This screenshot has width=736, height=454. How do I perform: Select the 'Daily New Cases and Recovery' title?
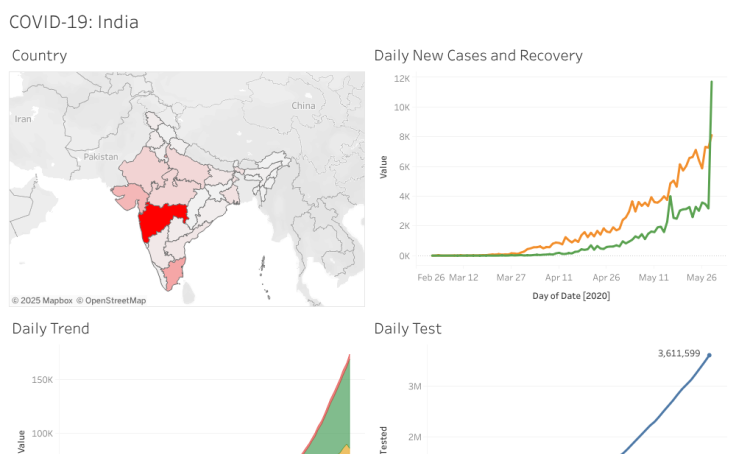click(478, 55)
